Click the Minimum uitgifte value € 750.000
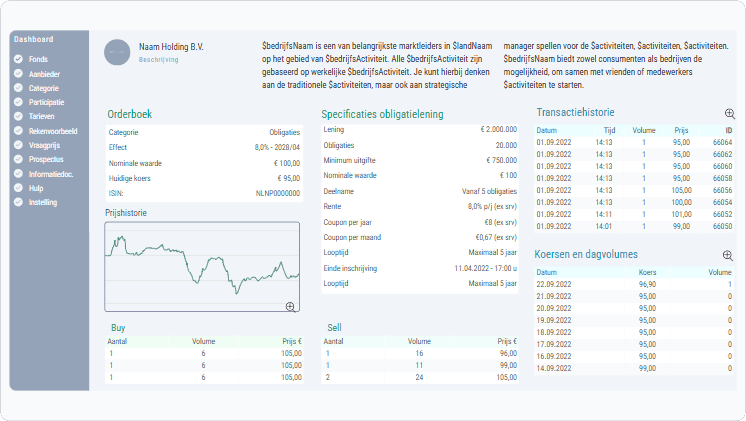 click(x=501, y=160)
